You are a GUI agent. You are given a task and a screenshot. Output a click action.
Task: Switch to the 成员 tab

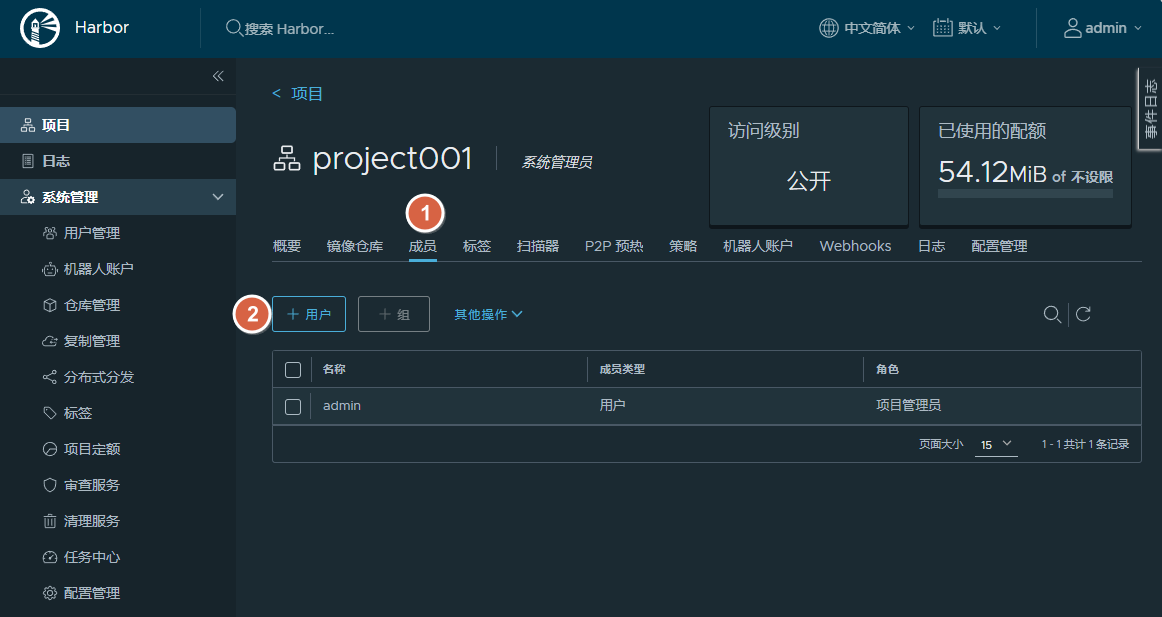tap(422, 246)
